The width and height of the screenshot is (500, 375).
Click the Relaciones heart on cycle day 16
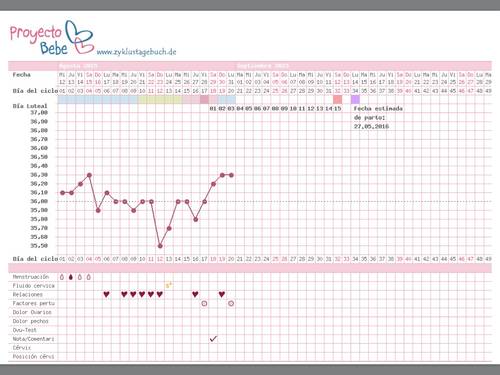[x=195, y=294]
